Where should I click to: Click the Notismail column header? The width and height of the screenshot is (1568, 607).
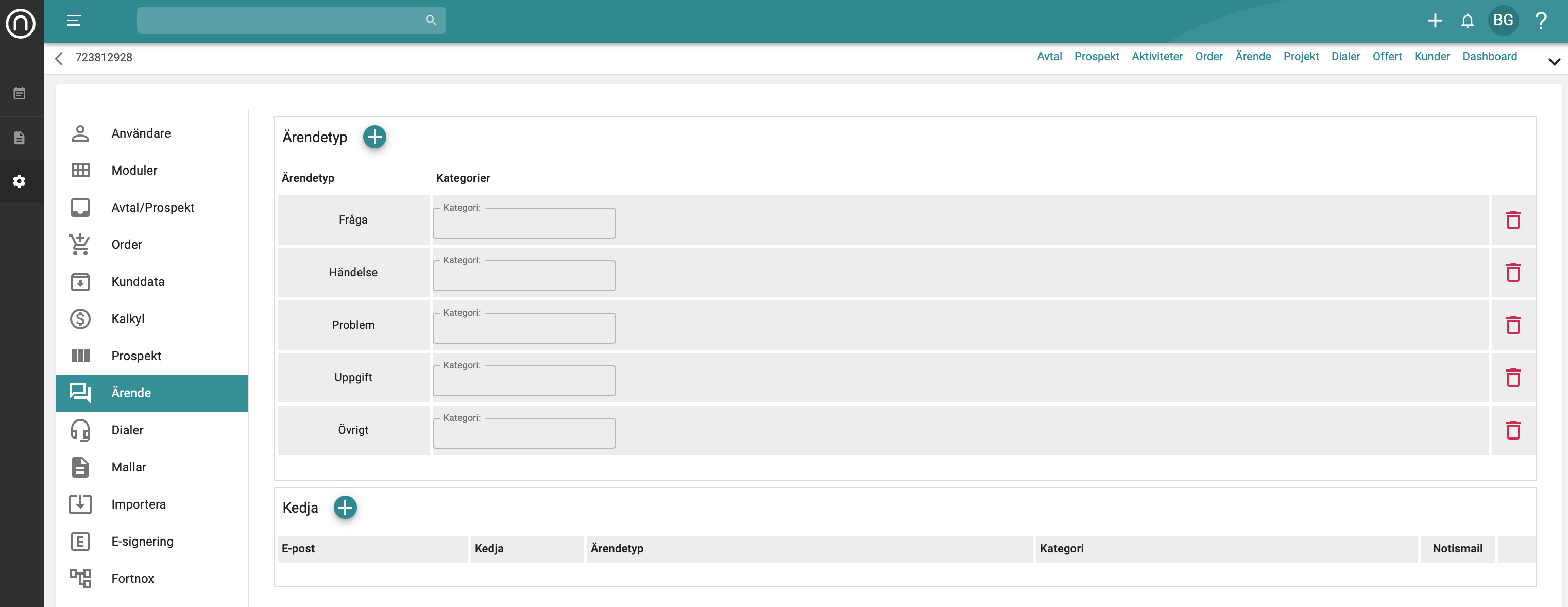(1458, 549)
